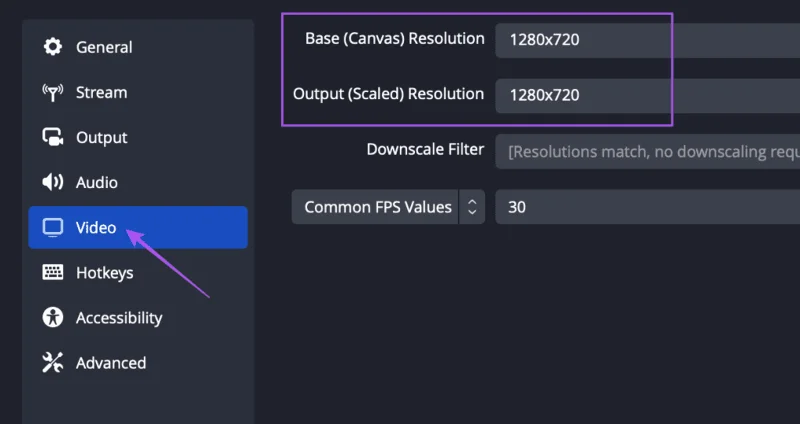800x424 pixels.
Task: Click the Accessibility person icon
Action: tap(53, 317)
